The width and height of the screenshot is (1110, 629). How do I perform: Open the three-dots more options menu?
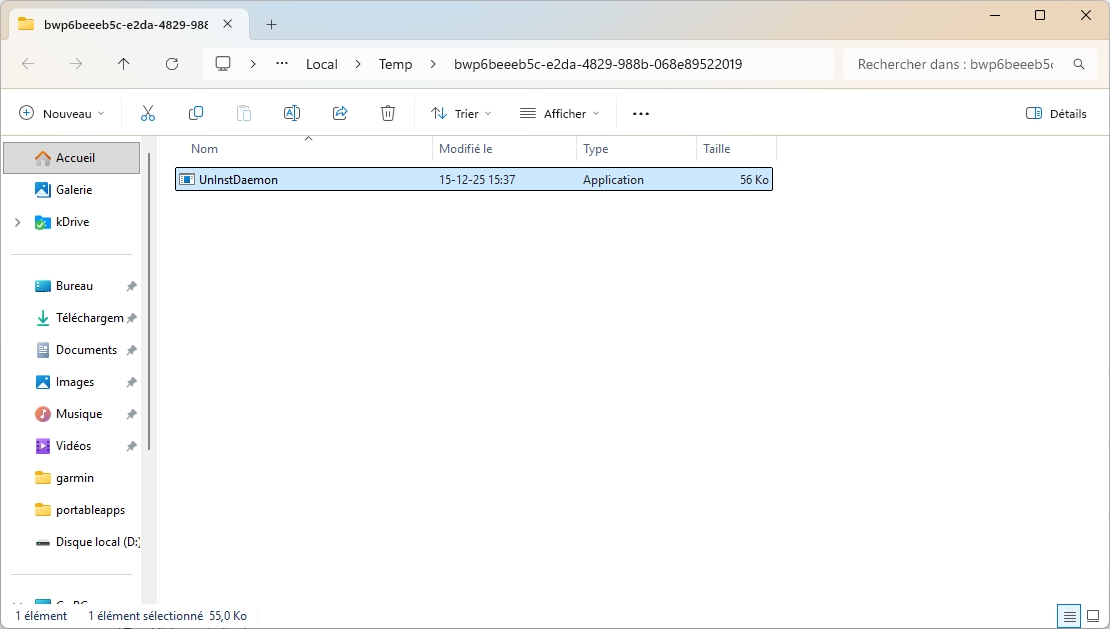point(641,114)
